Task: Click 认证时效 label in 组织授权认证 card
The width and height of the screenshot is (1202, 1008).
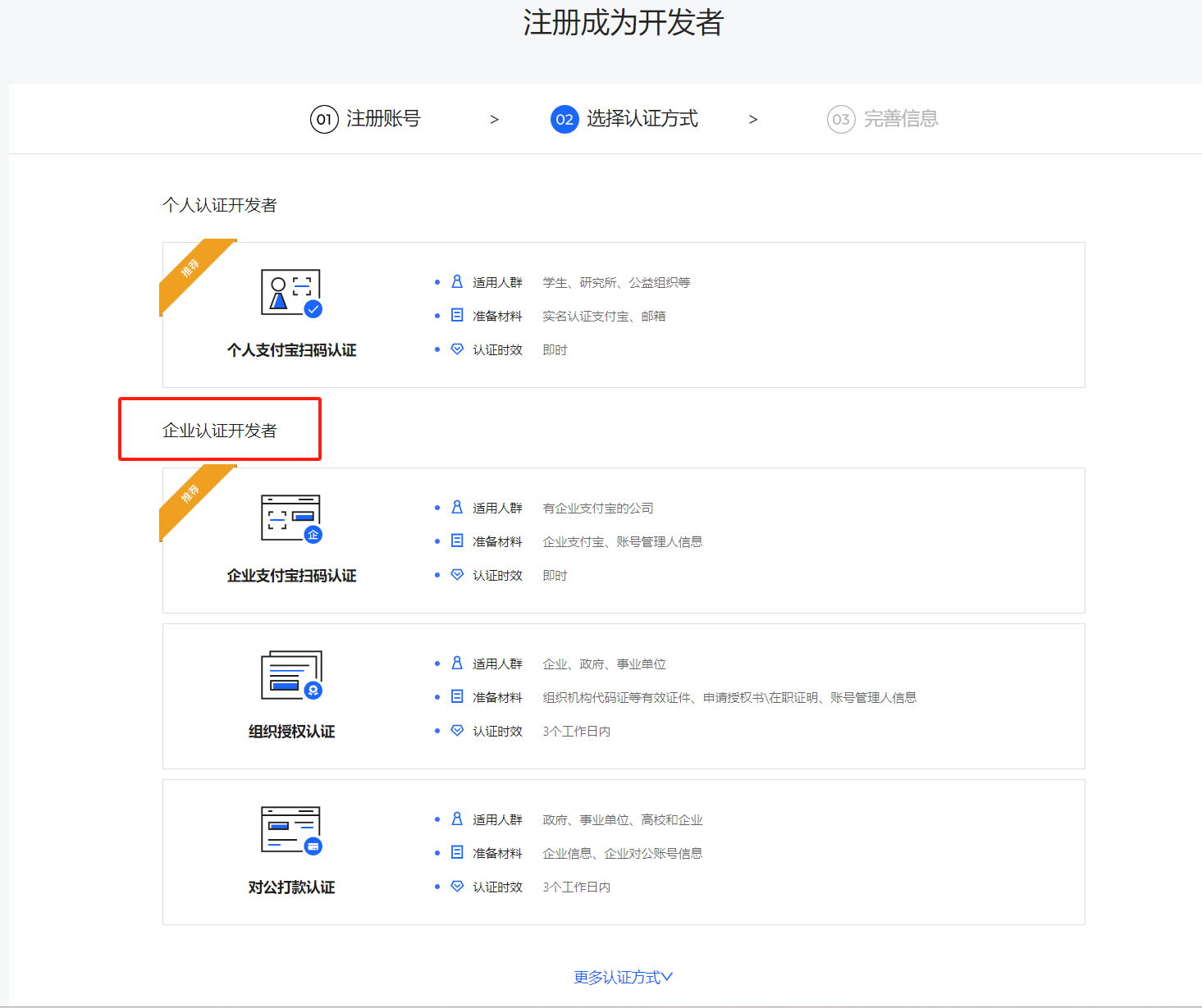Action: point(497,731)
